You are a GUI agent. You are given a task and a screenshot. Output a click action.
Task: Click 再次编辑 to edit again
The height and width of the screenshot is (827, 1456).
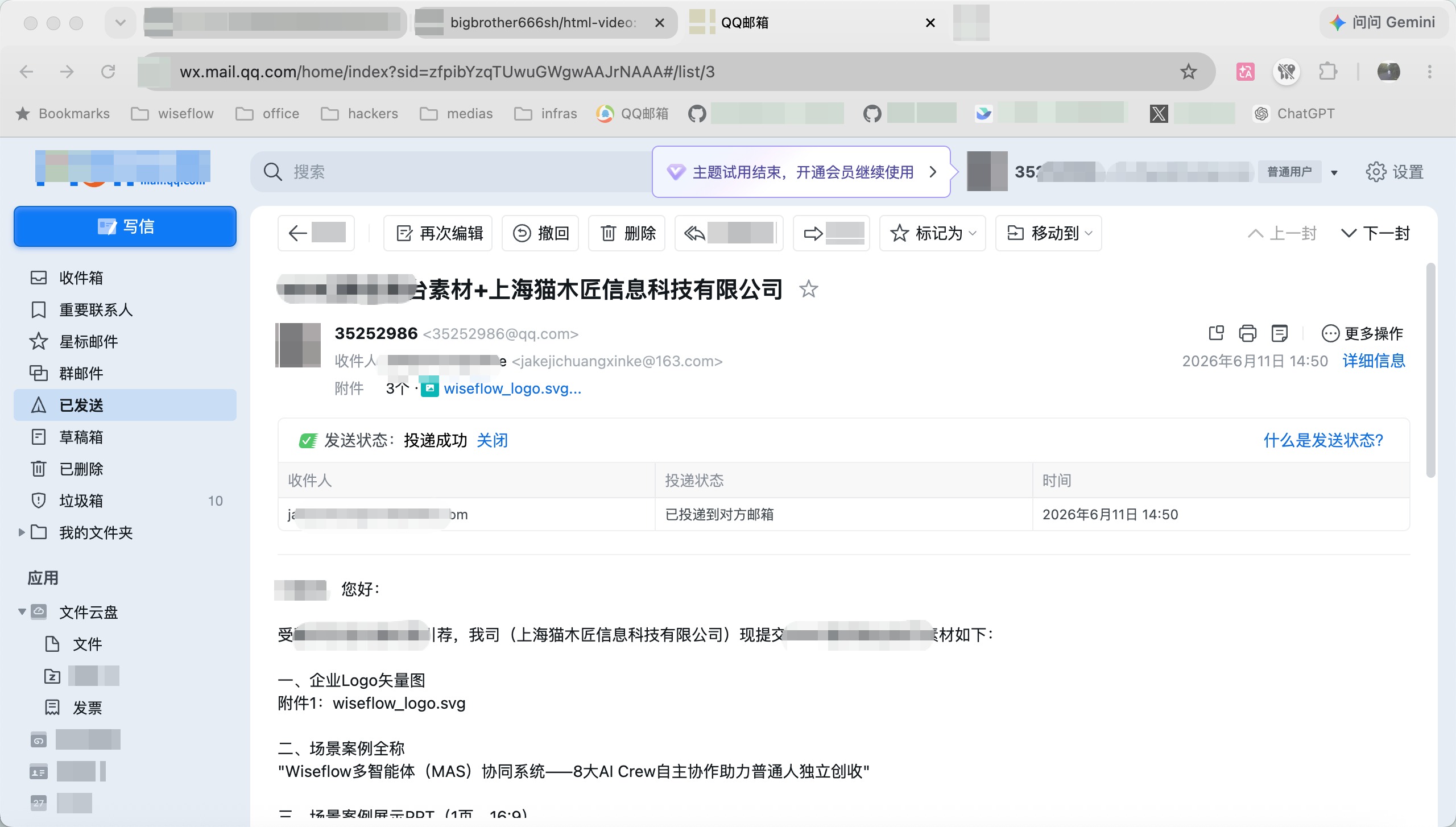[x=438, y=233]
